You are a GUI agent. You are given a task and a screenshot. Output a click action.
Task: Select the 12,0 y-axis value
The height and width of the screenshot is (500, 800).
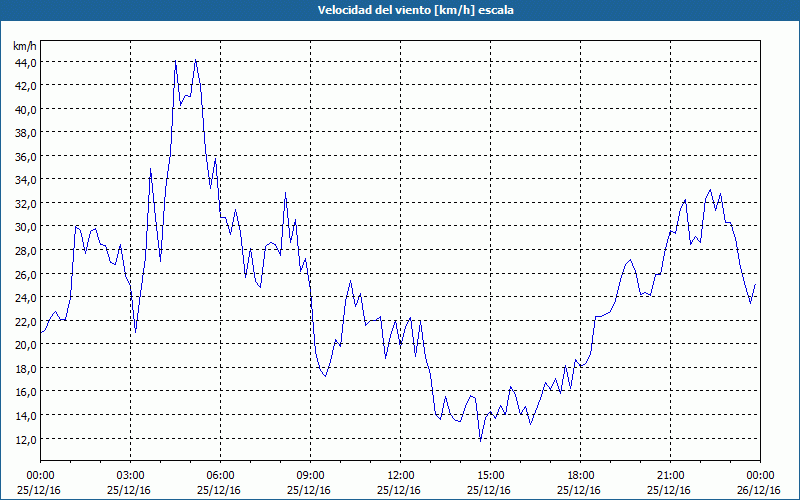click(26, 439)
